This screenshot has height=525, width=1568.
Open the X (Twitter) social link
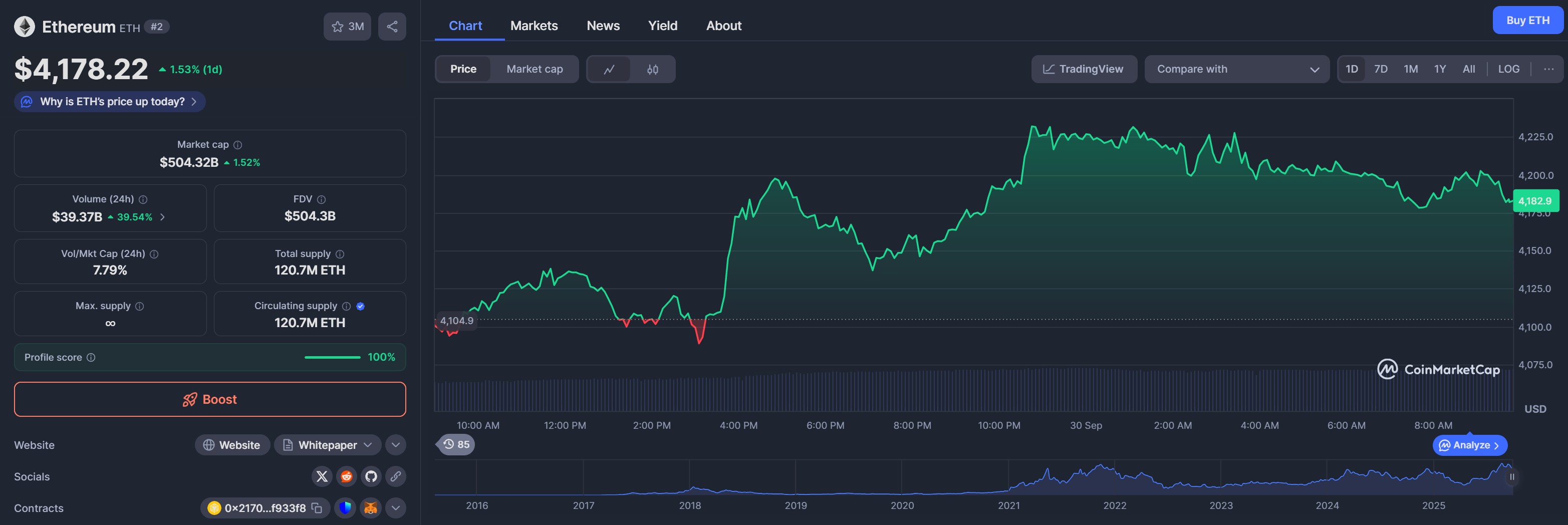pos(322,476)
